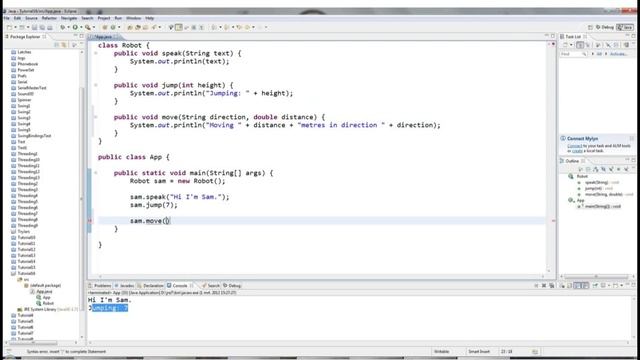Open the Navigate menu
This screenshot has width=640, height=360.
tap(69, 18)
